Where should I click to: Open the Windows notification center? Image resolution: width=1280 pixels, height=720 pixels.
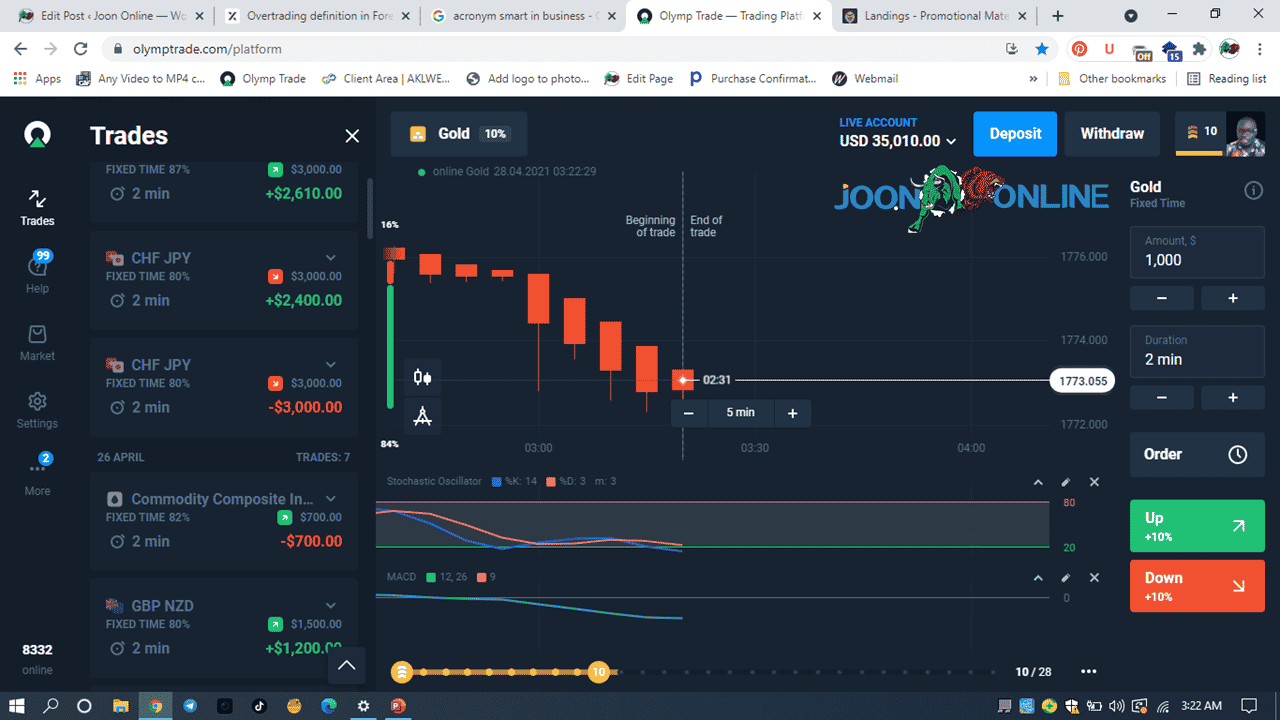[x=1248, y=705]
